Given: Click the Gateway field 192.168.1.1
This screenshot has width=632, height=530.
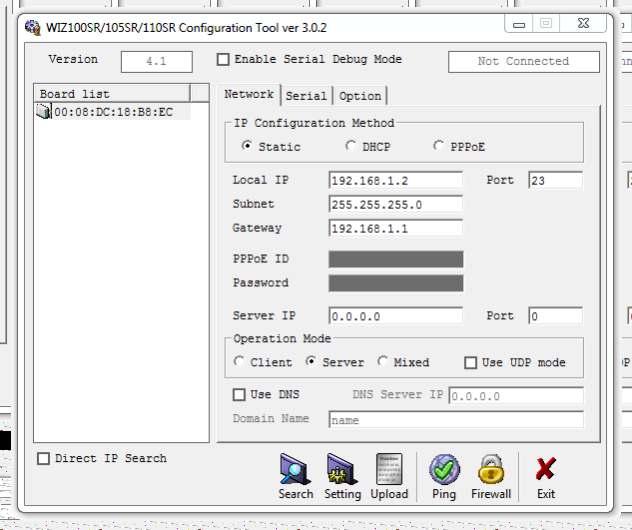Looking at the screenshot, I should coord(396,229).
